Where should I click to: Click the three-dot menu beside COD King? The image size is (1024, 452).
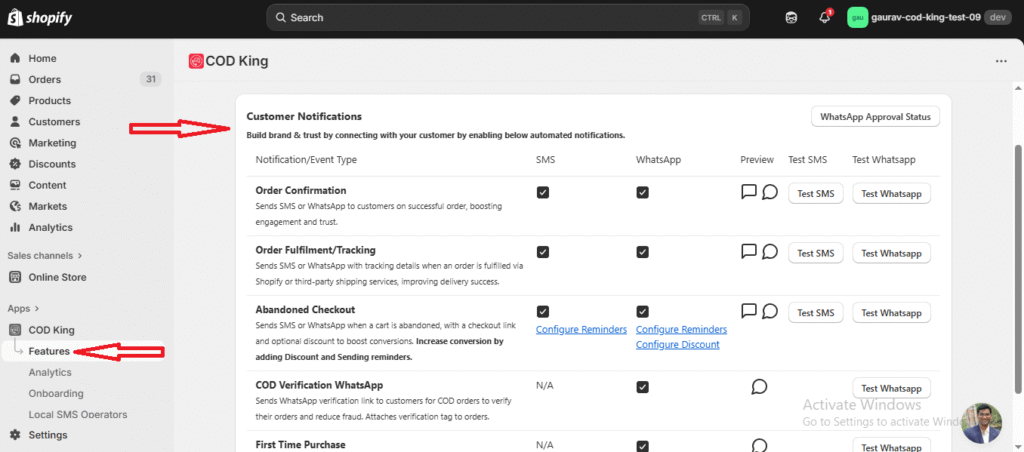point(1001,61)
